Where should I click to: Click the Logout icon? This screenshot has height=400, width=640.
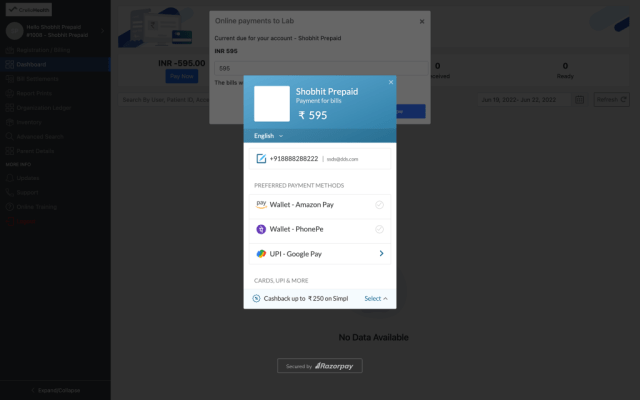[10, 221]
